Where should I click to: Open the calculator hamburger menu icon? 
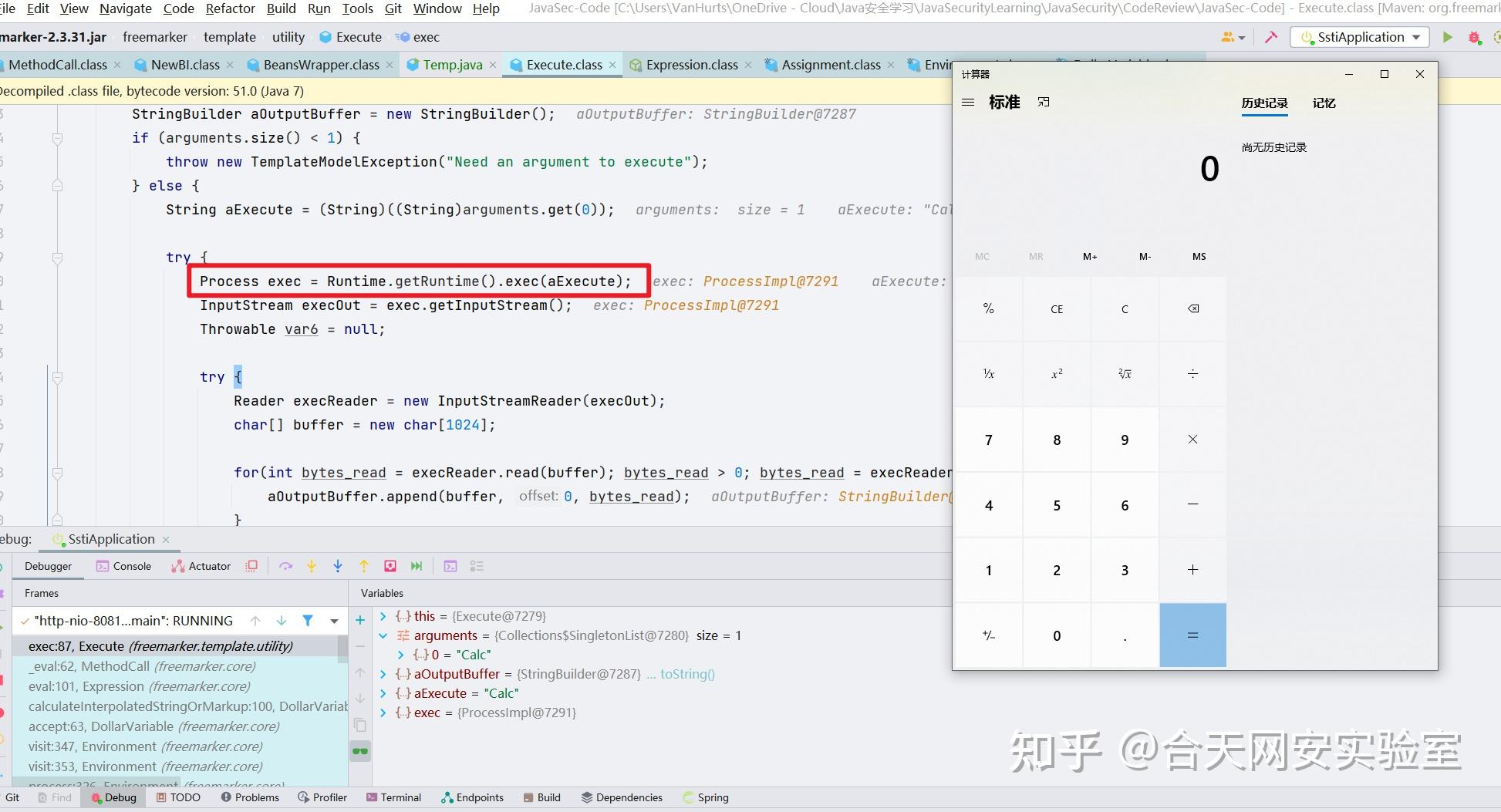click(x=968, y=101)
